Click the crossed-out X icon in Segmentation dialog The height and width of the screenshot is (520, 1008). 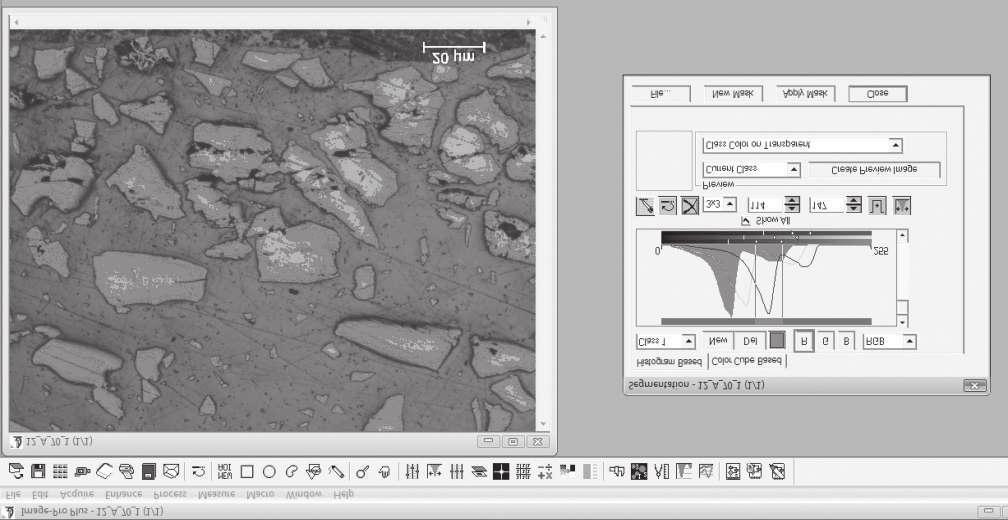click(690, 206)
